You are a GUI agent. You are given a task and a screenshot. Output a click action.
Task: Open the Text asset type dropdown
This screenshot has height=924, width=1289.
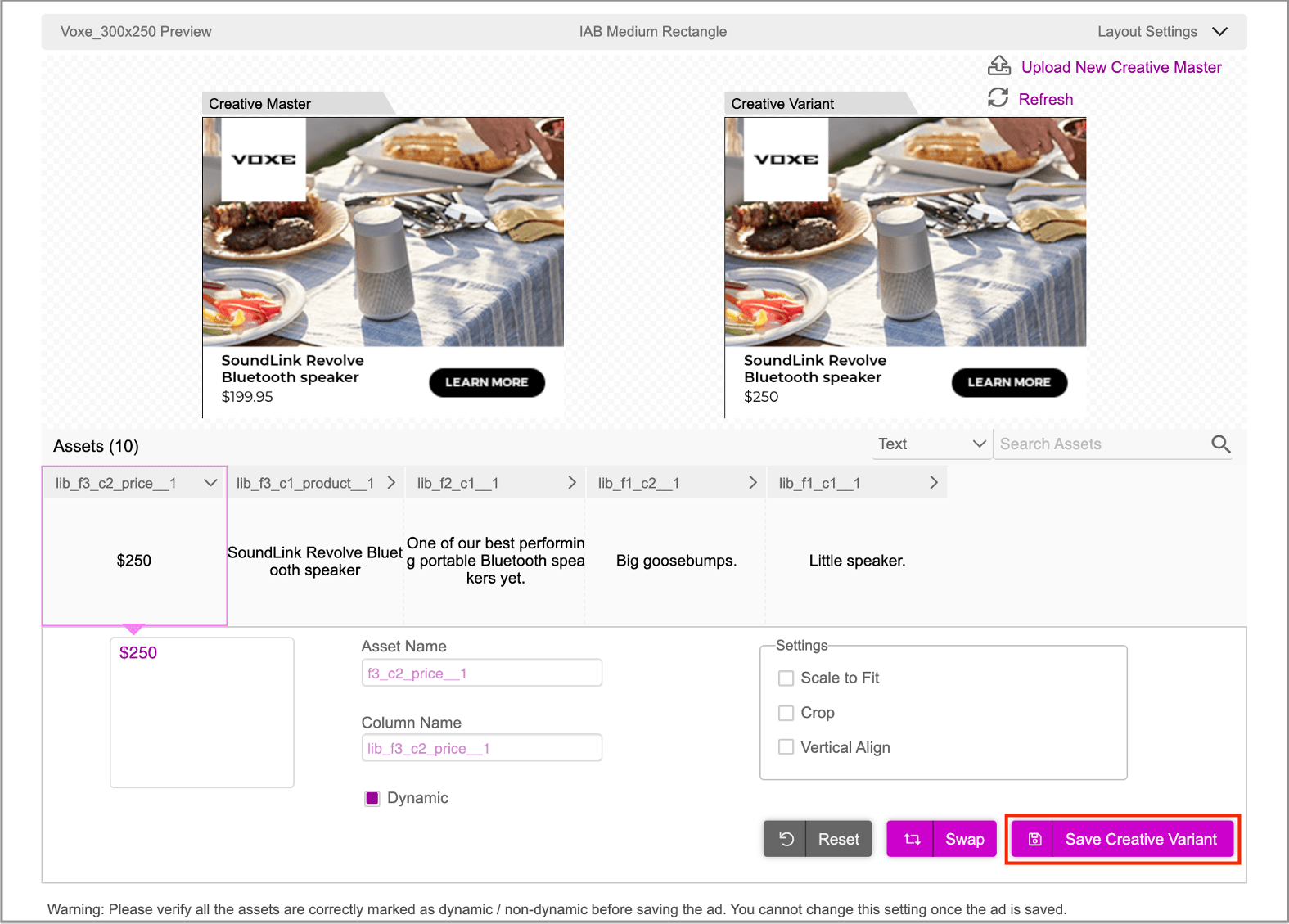931,444
